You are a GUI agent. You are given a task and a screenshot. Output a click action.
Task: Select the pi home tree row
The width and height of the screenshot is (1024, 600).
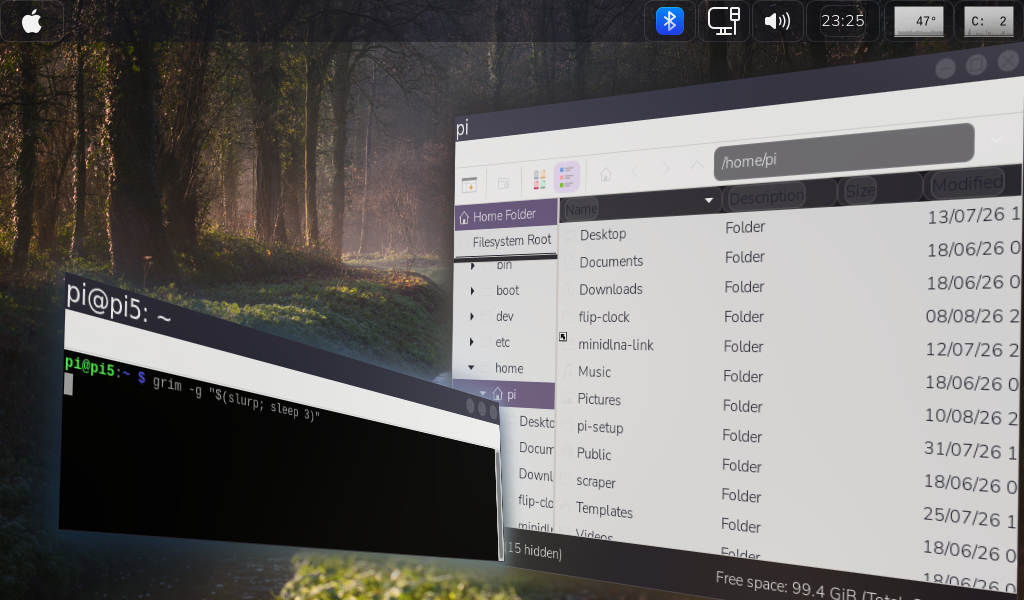pos(504,394)
